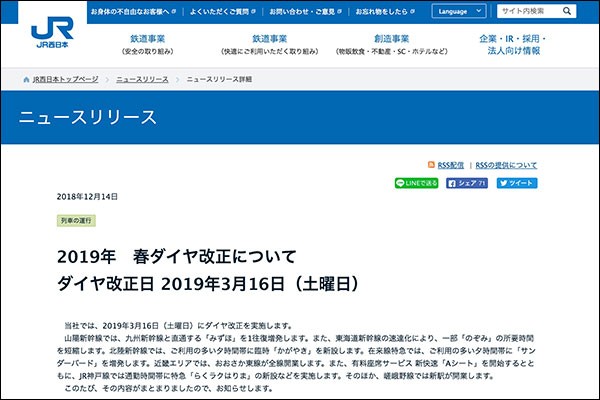Click the Facebook シェア button
600x400 pixels.
pos(466,184)
